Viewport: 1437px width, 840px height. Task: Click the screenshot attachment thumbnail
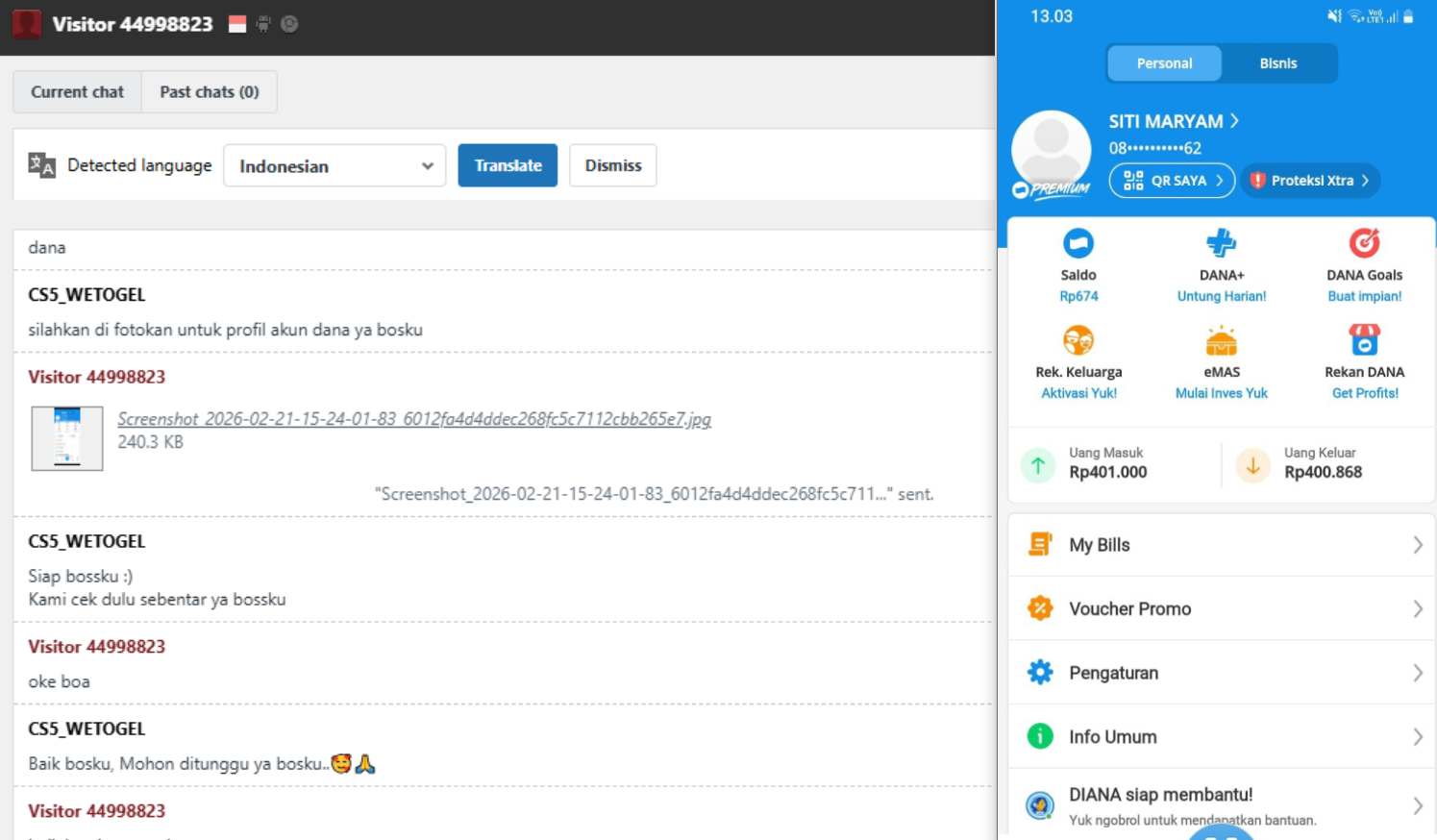67,438
